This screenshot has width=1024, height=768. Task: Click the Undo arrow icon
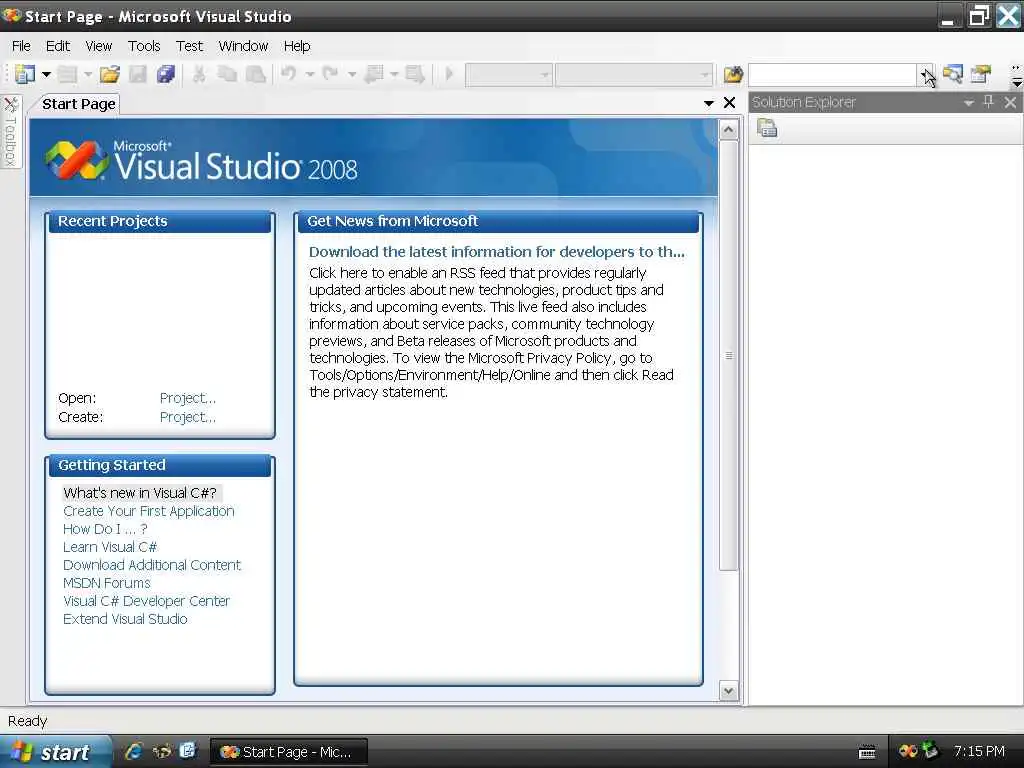(289, 74)
